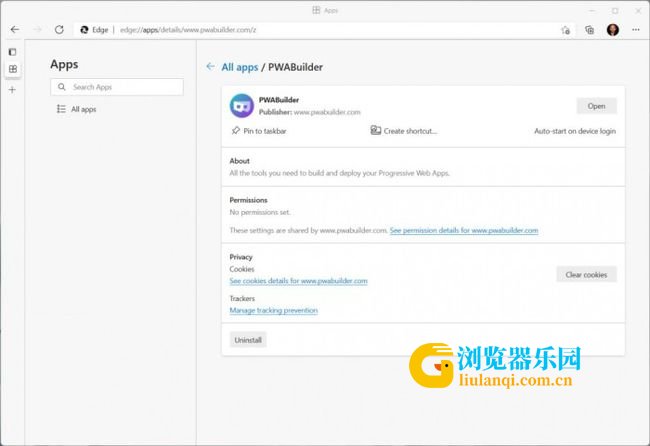Click the Privacy section heading
This screenshot has height=446, width=650.
pyautogui.click(x=241, y=257)
